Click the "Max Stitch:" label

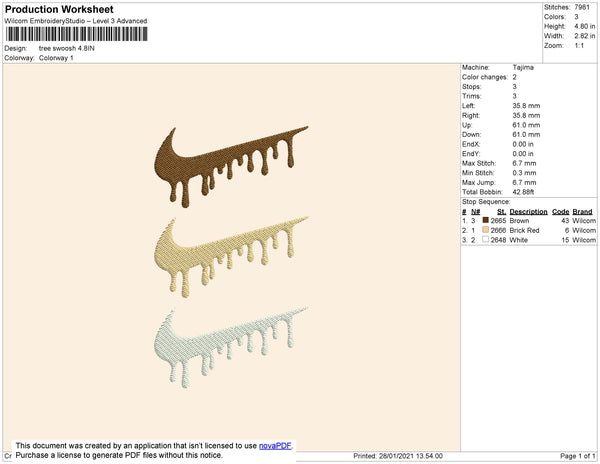pos(479,163)
